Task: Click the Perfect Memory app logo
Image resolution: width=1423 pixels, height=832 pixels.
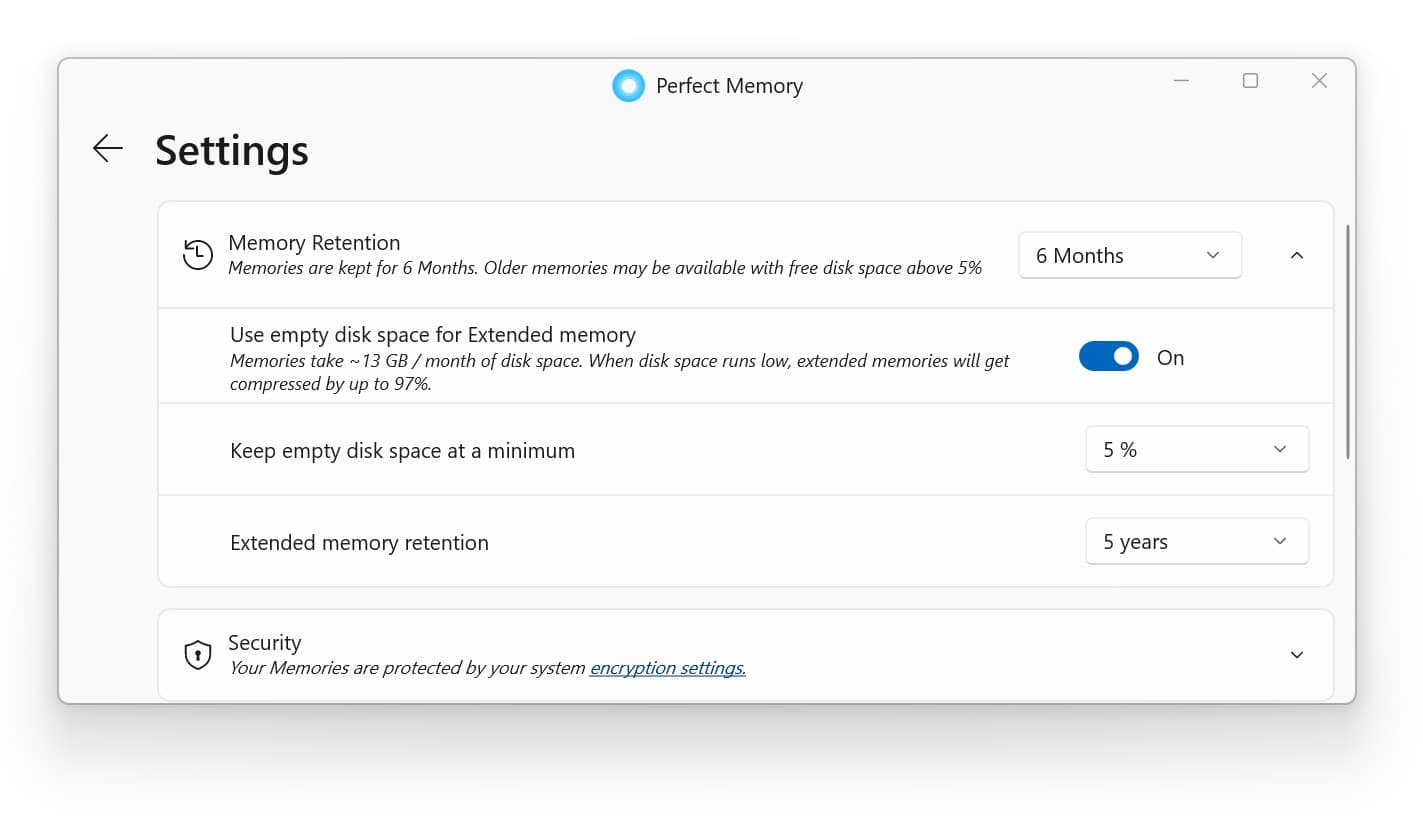Action: [628, 86]
